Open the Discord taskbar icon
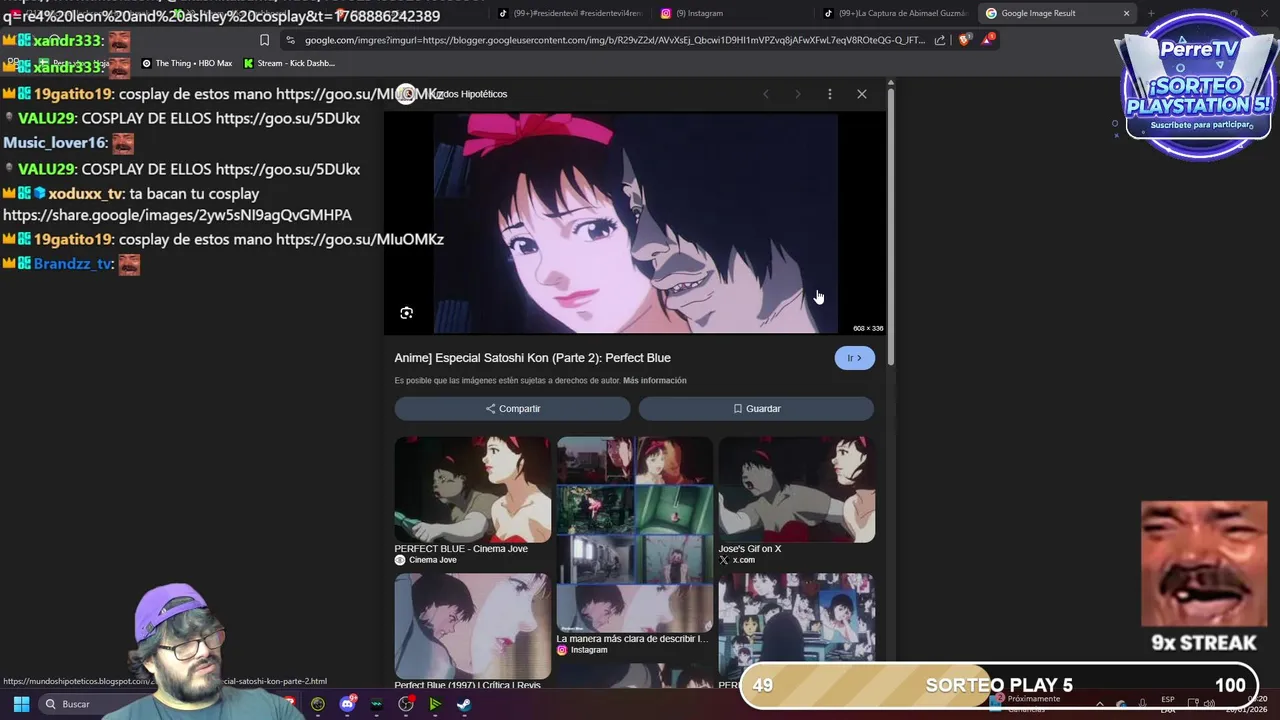 tap(347, 704)
